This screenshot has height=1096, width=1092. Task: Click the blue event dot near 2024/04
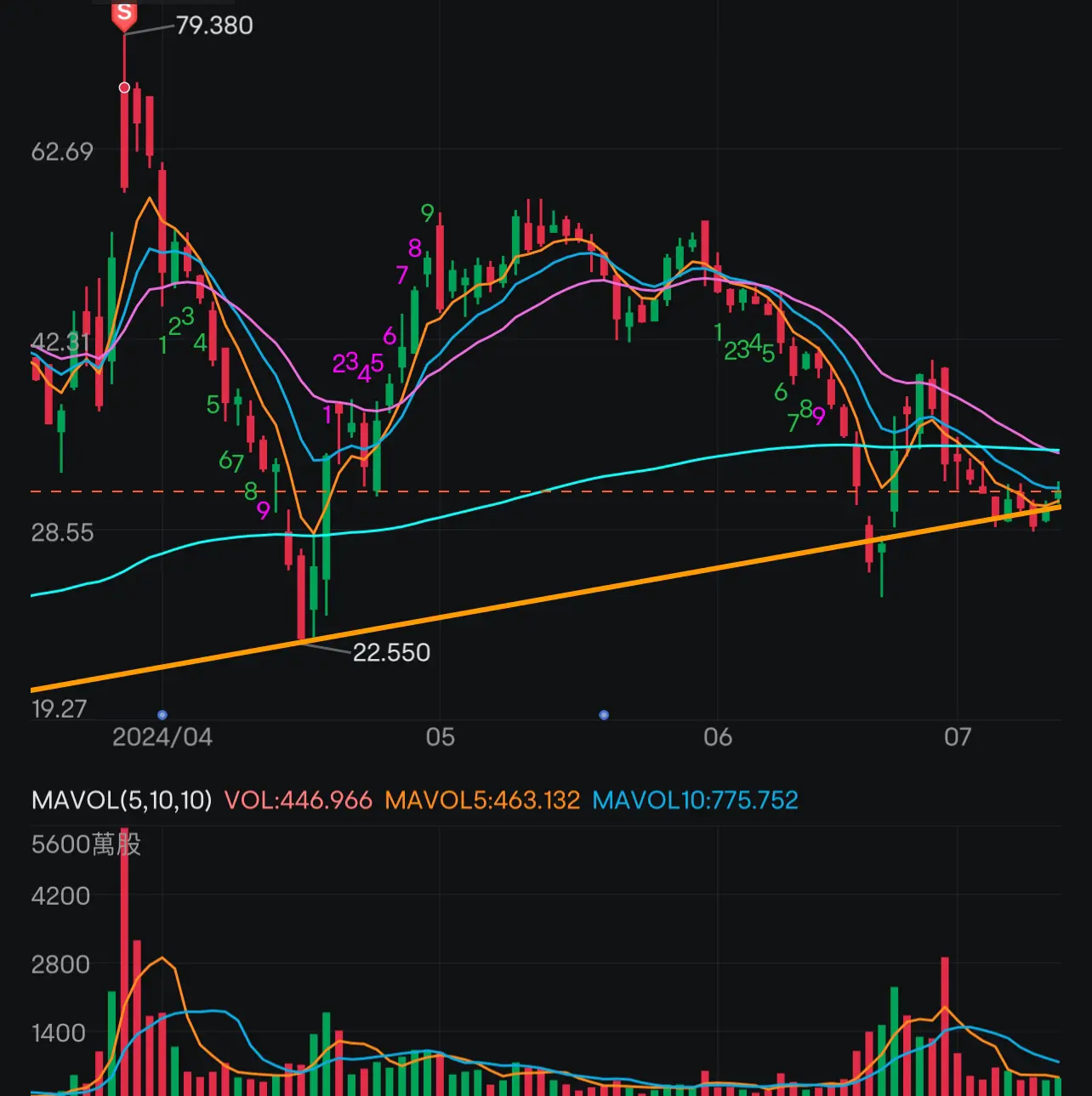(162, 715)
